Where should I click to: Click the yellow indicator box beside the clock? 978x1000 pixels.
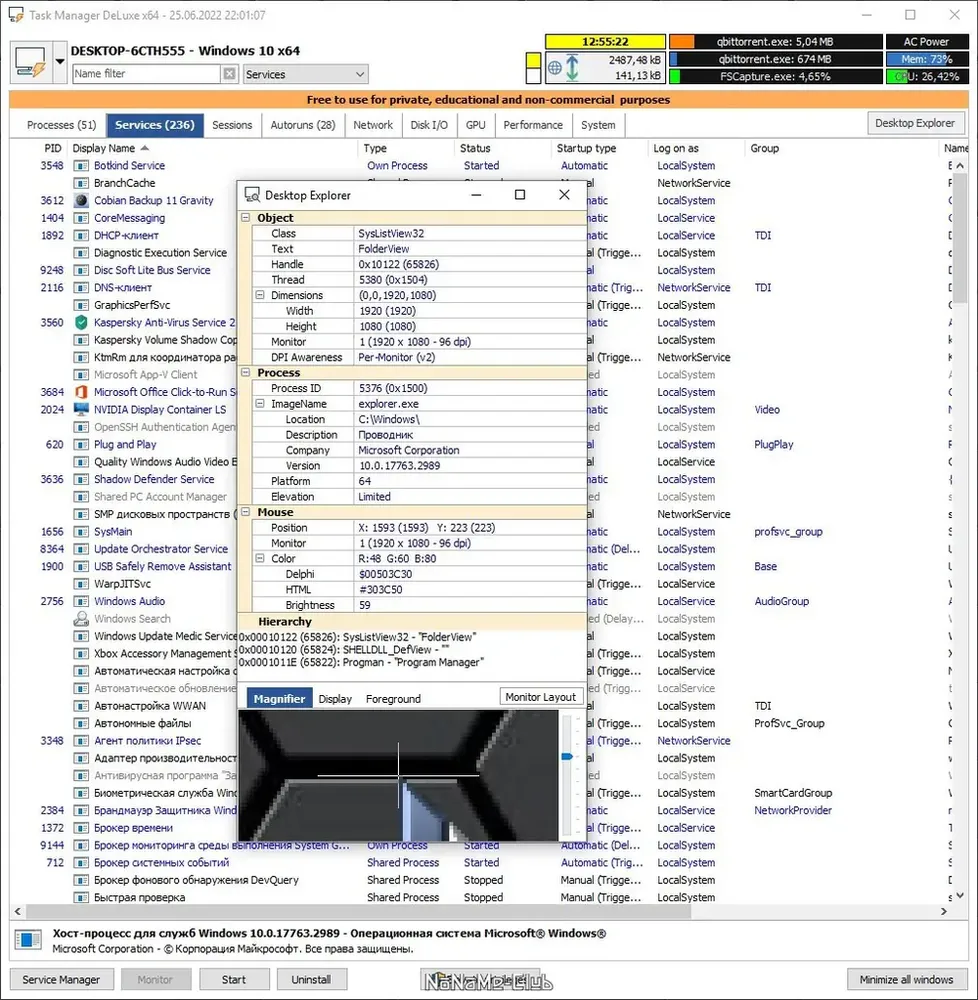click(x=533, y=61)
